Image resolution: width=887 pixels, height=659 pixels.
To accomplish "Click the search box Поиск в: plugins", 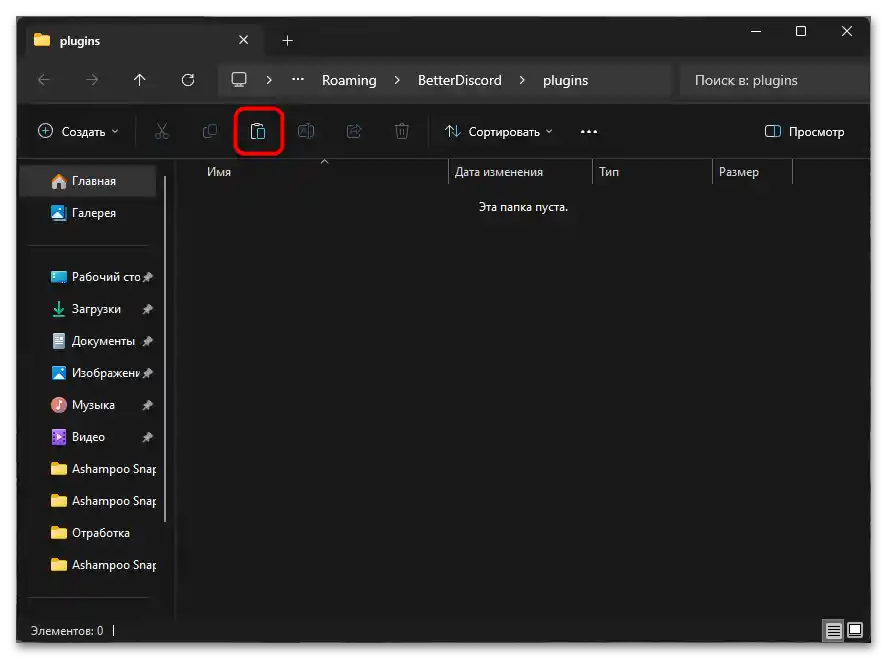I will pos(774,80).
